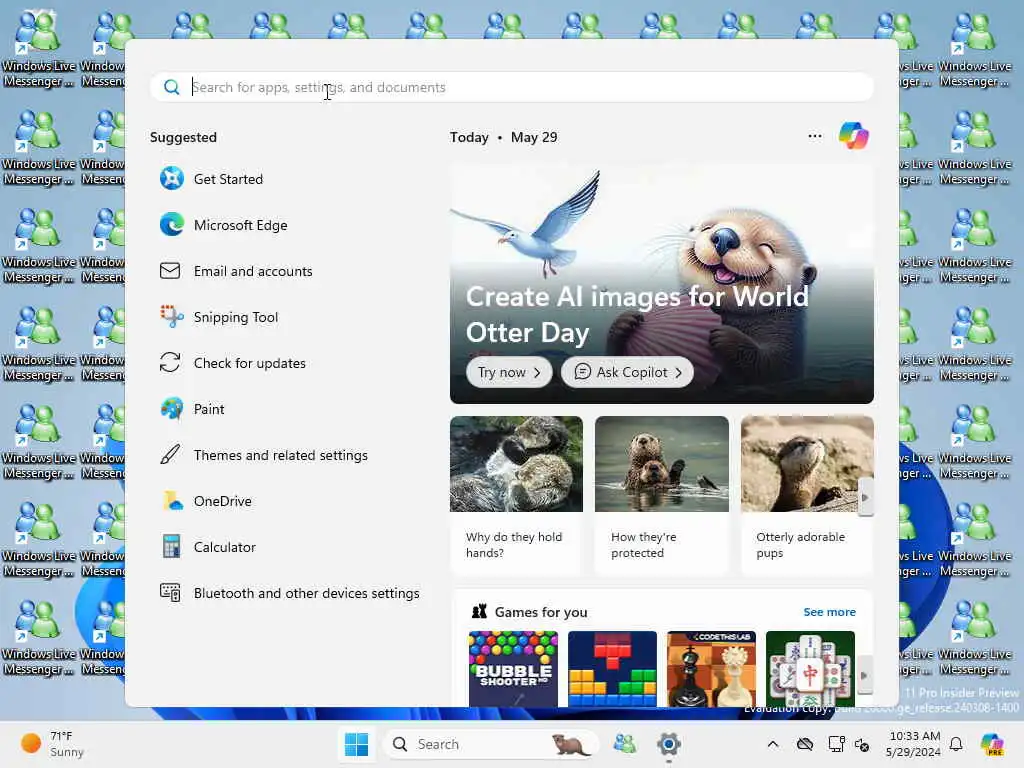The height and width of the screenshot is (768, 1024).
Task: Open 'How they're protected' otter card
Action: click(x=662, y=495)
